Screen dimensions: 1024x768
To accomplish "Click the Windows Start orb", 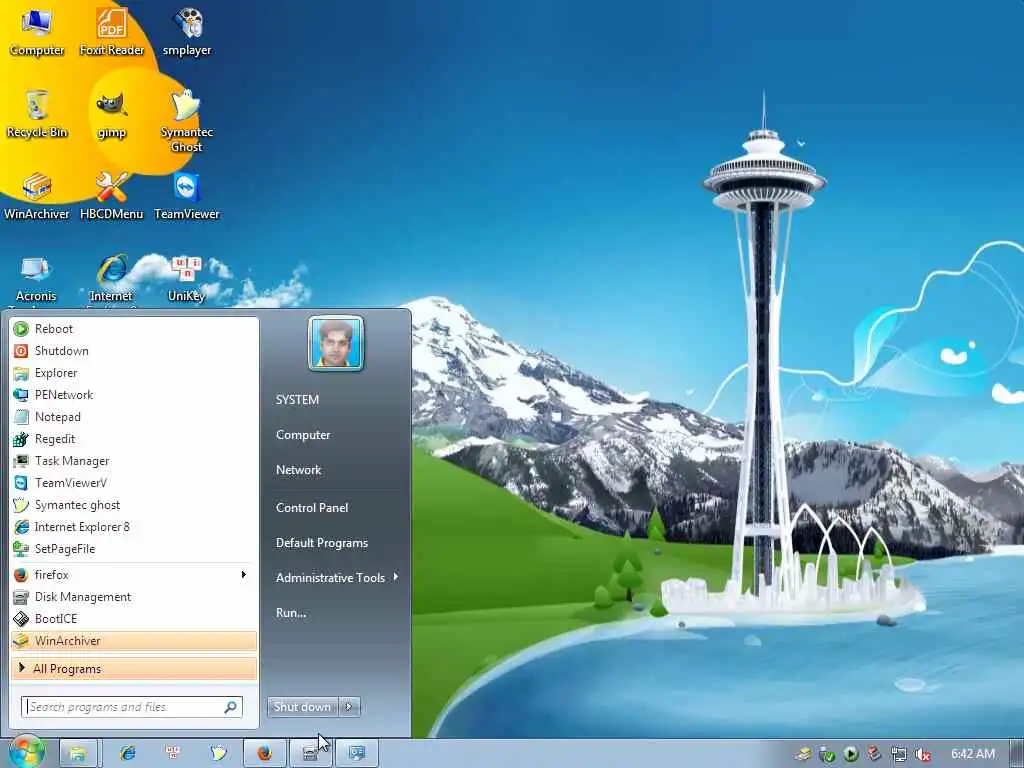I will 27,752.
